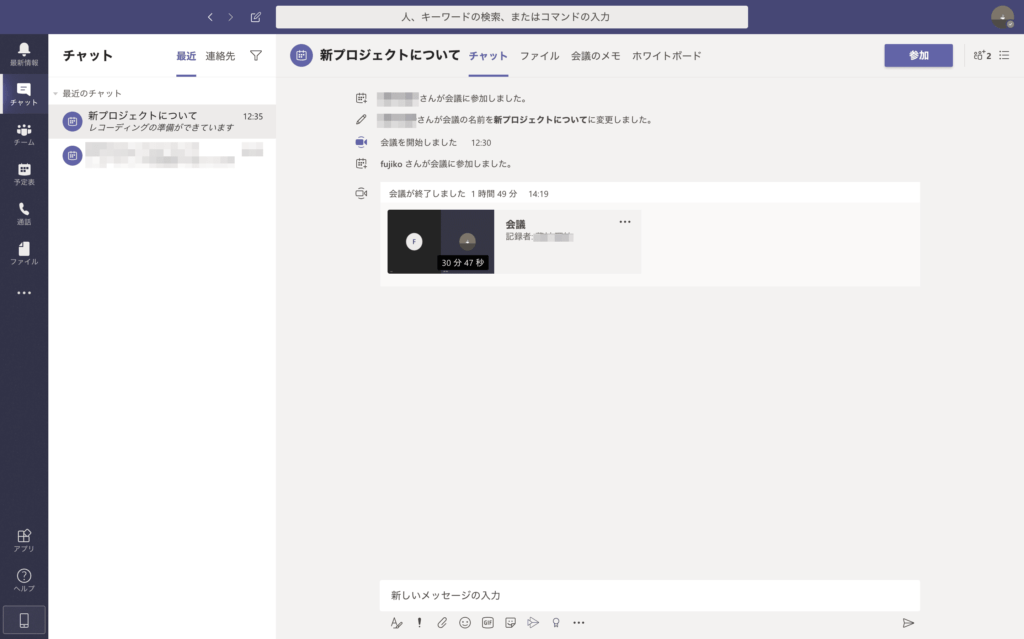This screenshot has width=1024, height=639.
Task: Click the 参加 join button
Action: point(918,55)
